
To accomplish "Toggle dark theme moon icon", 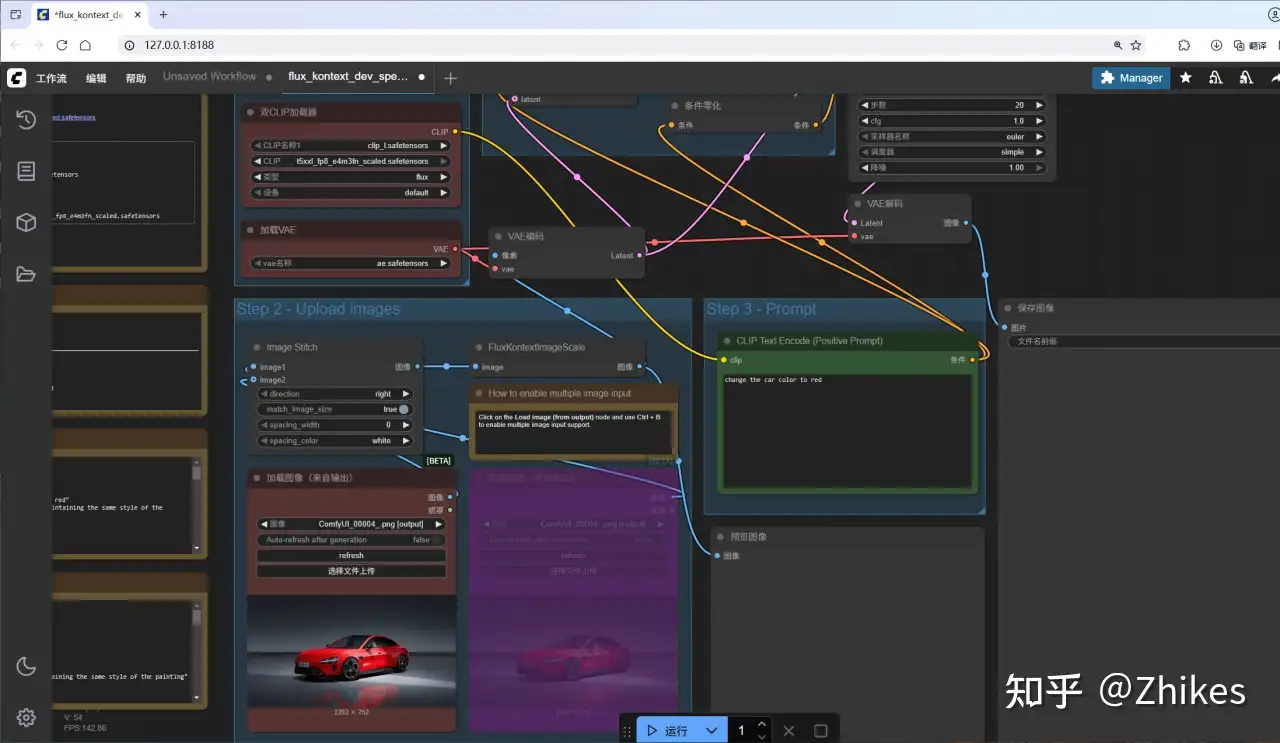I will coord(26,666).
